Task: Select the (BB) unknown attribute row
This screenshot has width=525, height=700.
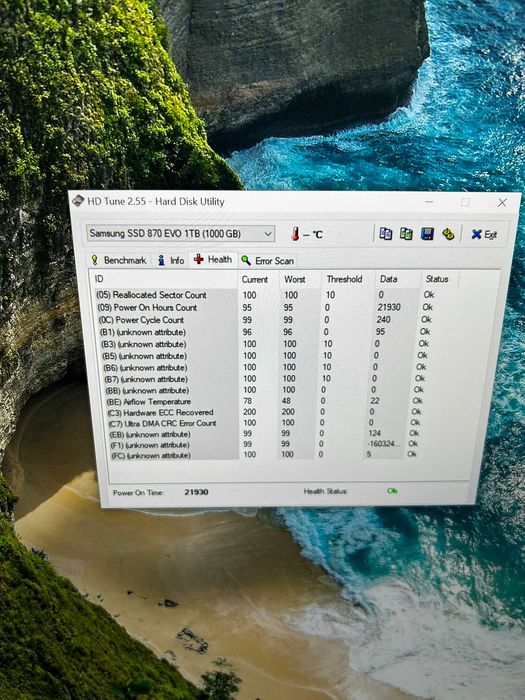Action: [266, 390]
